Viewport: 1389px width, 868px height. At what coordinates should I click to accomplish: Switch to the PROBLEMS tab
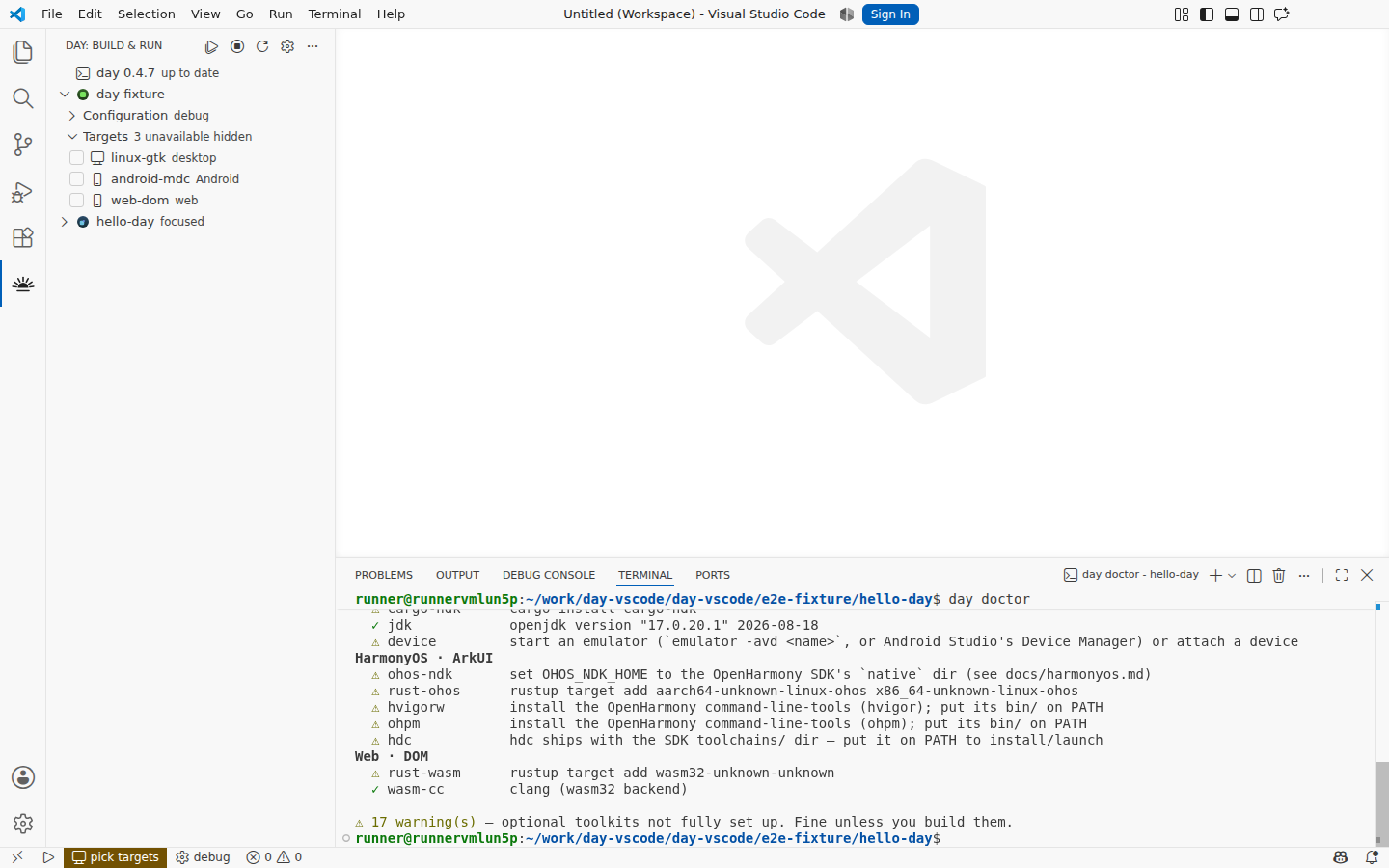384,575
